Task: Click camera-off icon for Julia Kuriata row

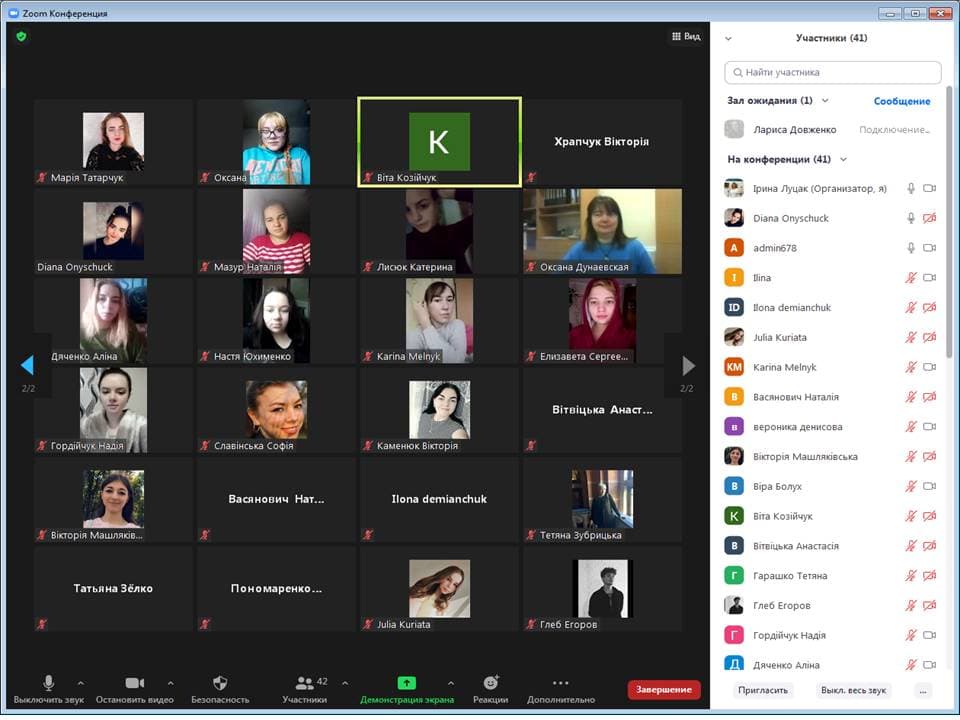Action: [x=929, y=337]
